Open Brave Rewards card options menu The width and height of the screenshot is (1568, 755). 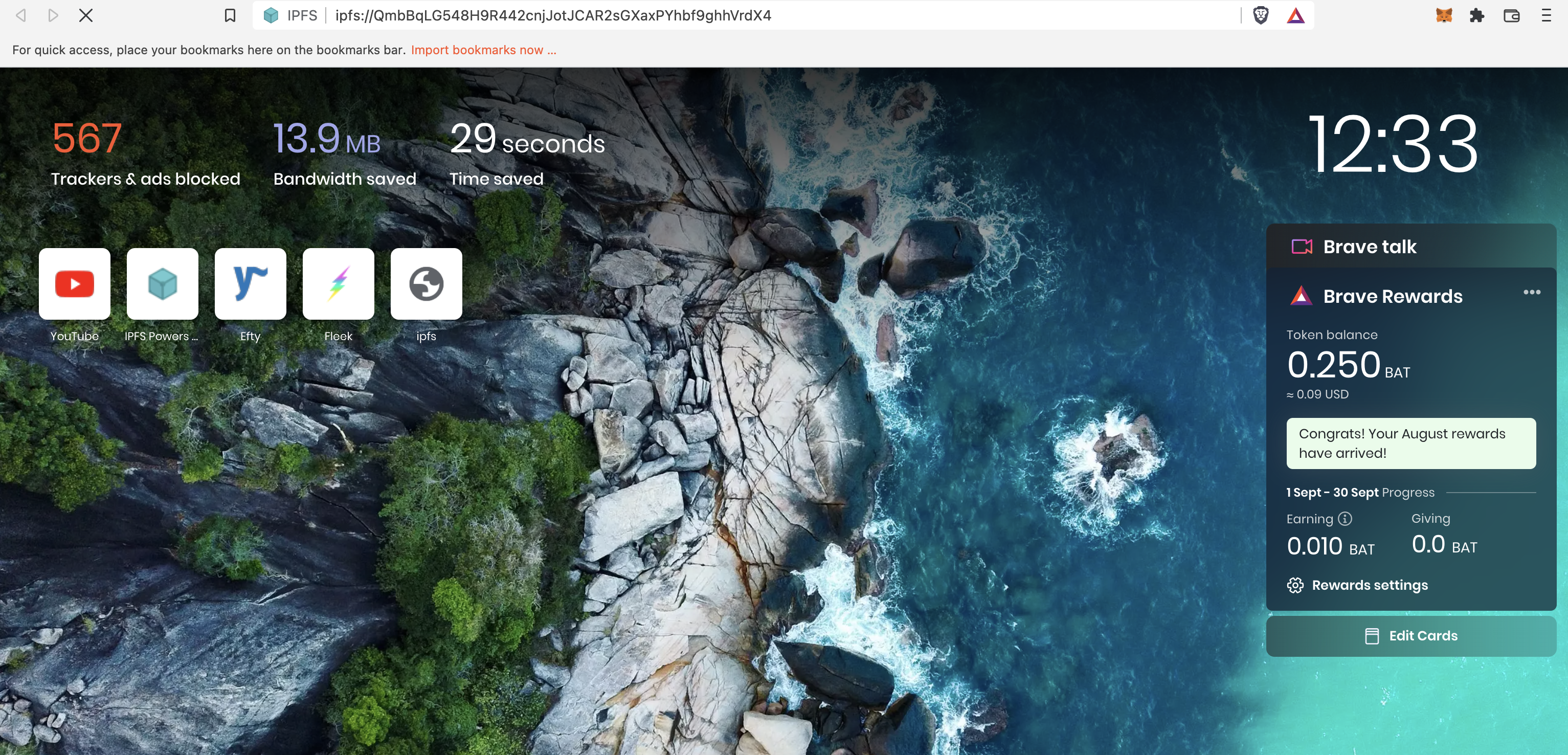(1532, 292)
